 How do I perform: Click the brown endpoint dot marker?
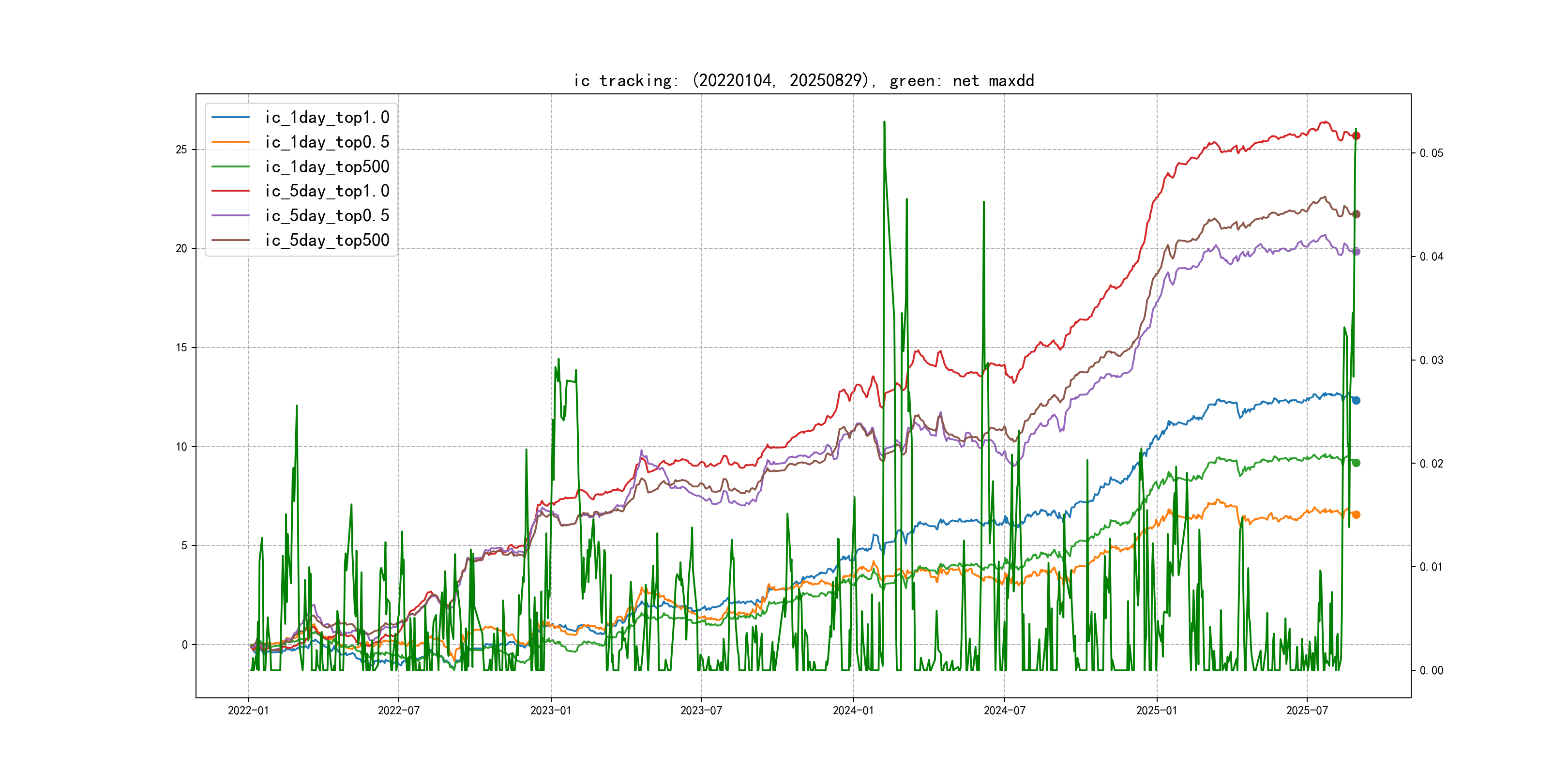click(x=1356, y=214)
